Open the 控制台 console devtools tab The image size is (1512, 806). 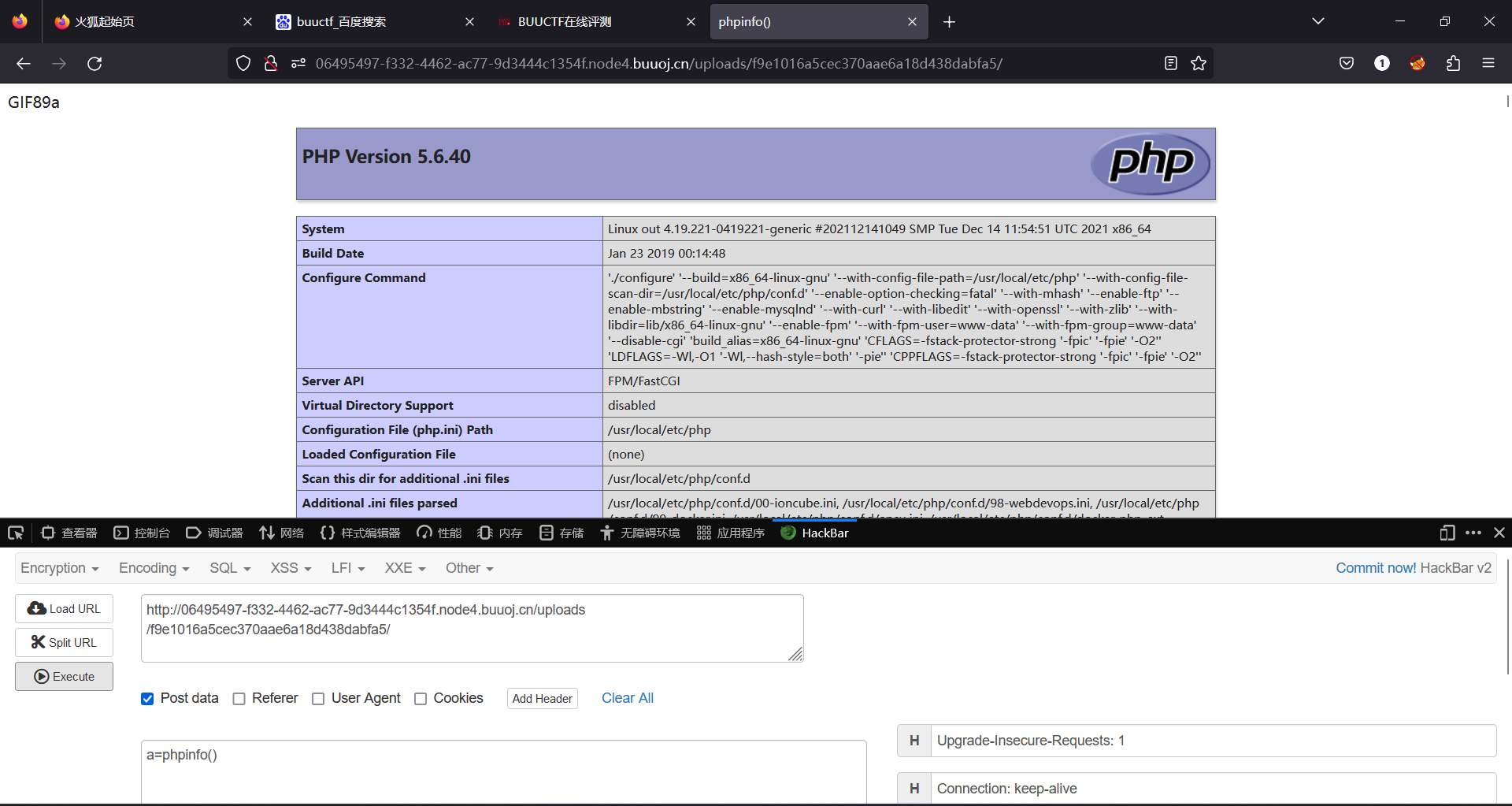click(143, 533)
